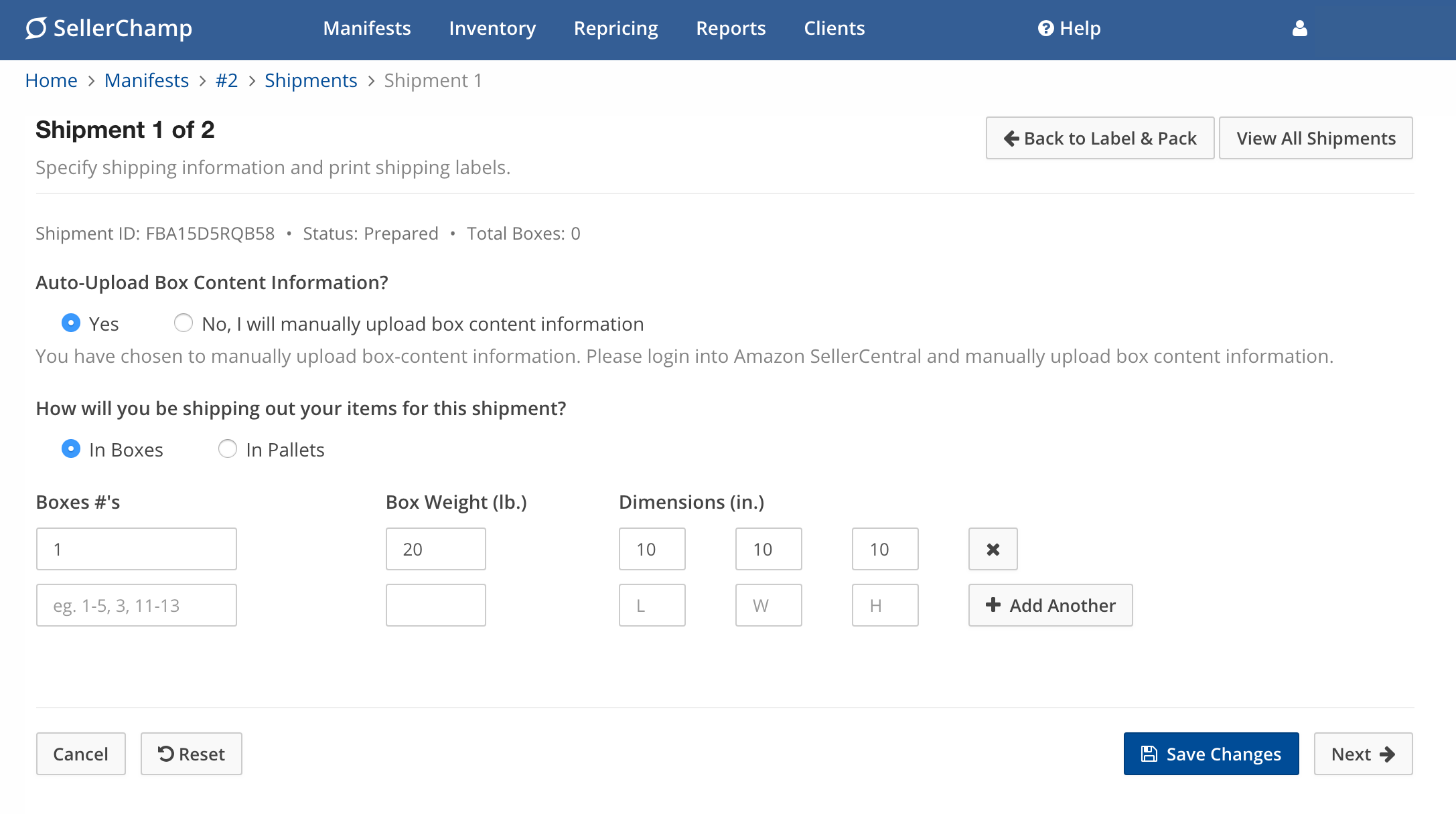Select the In Pallets shipping option
Screen dimensions: 1456x814
(228, 449)
